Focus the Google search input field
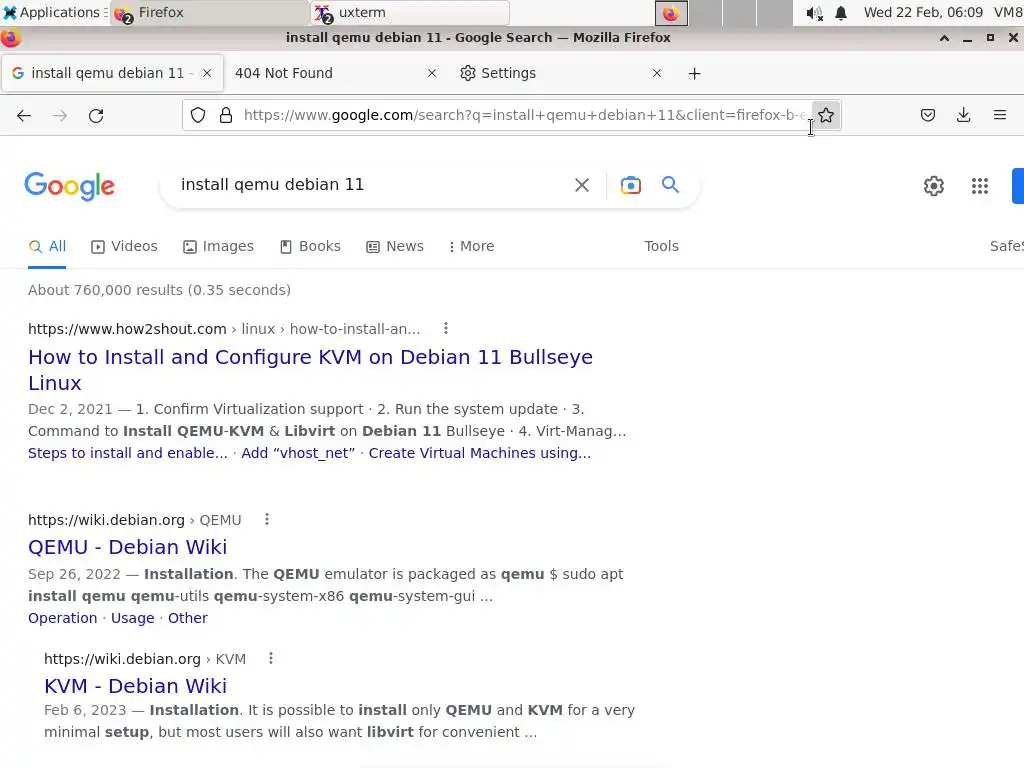Viewport: 1024px width, 768px height. [x=372, y=185]
